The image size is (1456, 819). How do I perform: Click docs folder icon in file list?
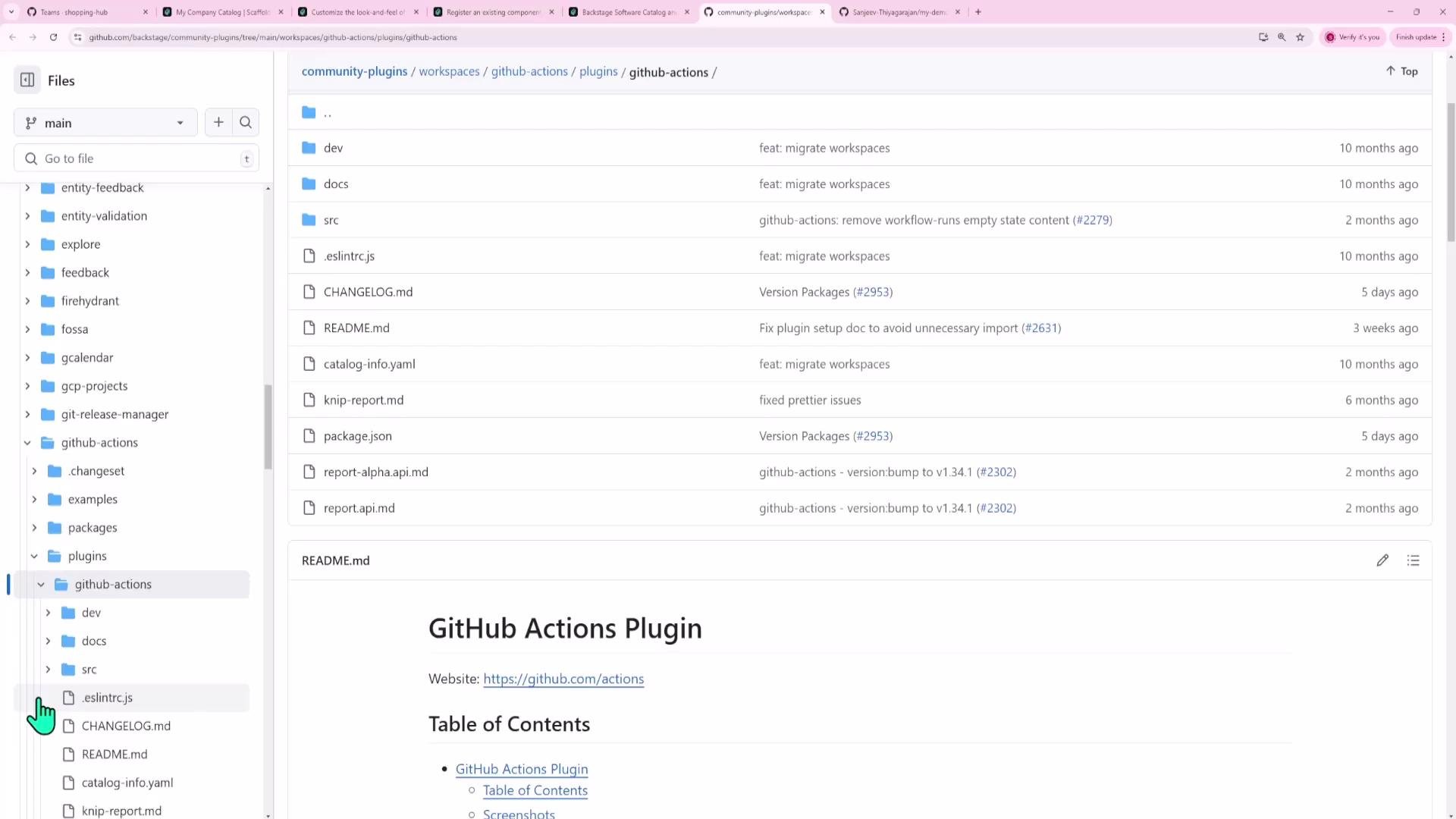[309, 184]
